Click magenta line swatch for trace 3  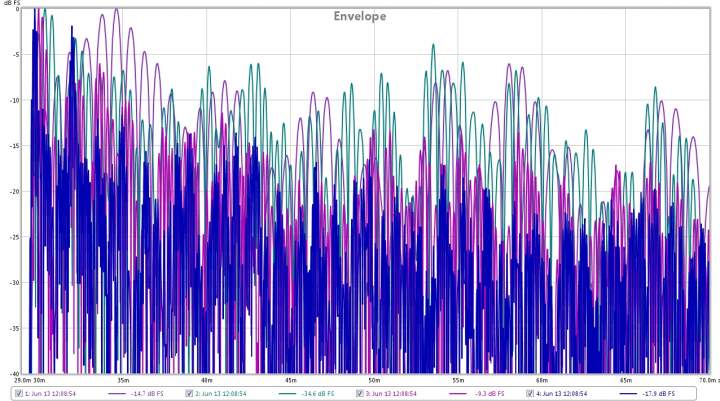click(458, 394)
